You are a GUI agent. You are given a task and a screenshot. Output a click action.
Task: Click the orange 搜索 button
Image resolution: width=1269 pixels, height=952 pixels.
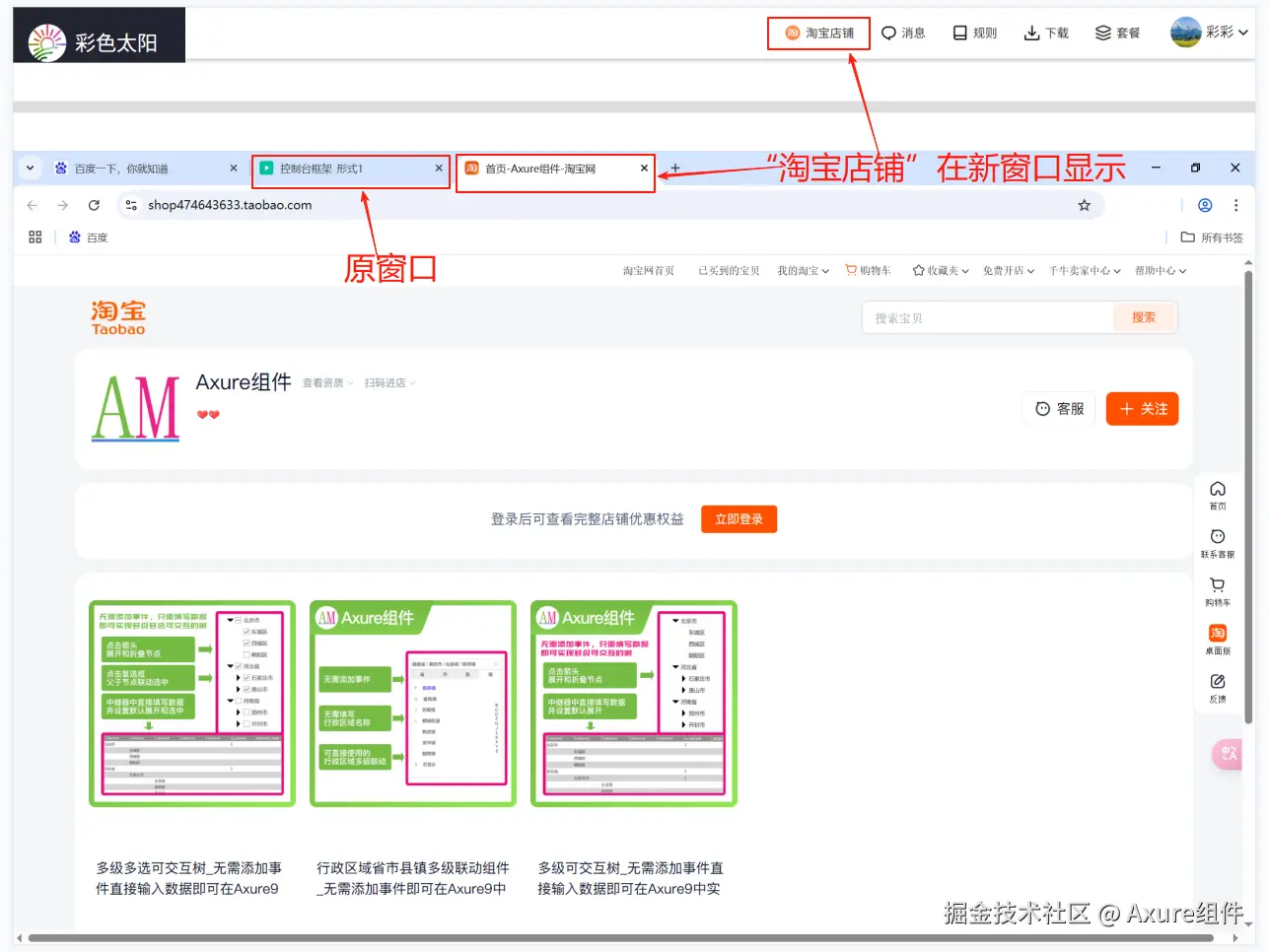tap(1144, 317)
